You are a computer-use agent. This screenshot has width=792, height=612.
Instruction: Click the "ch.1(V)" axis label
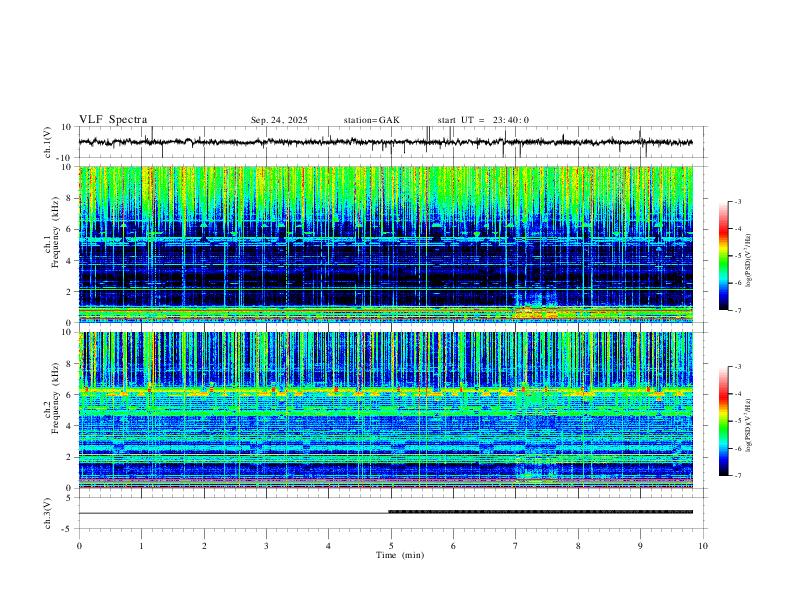tap(48, 142)
